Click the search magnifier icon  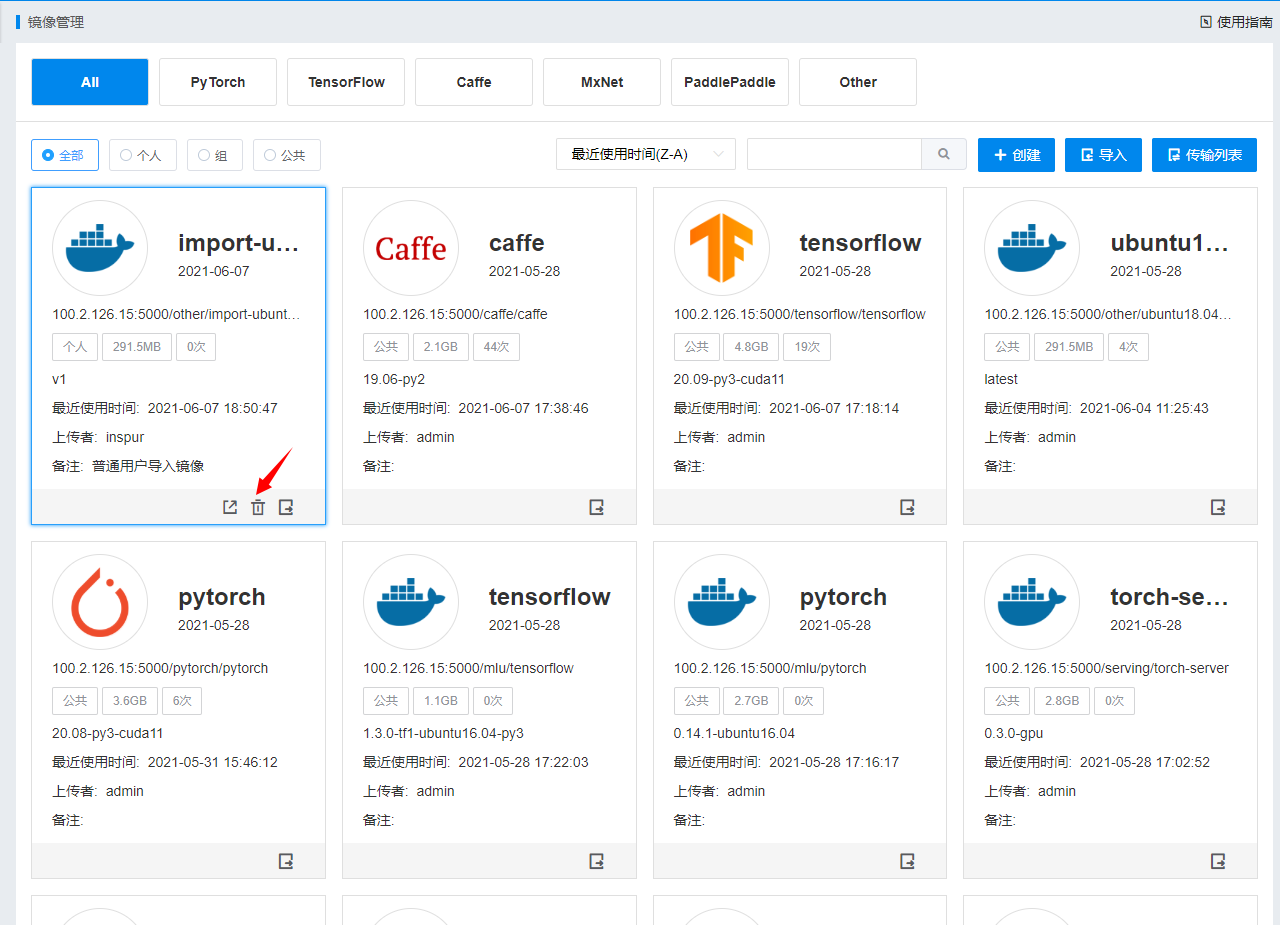click(x=944, y=155)
